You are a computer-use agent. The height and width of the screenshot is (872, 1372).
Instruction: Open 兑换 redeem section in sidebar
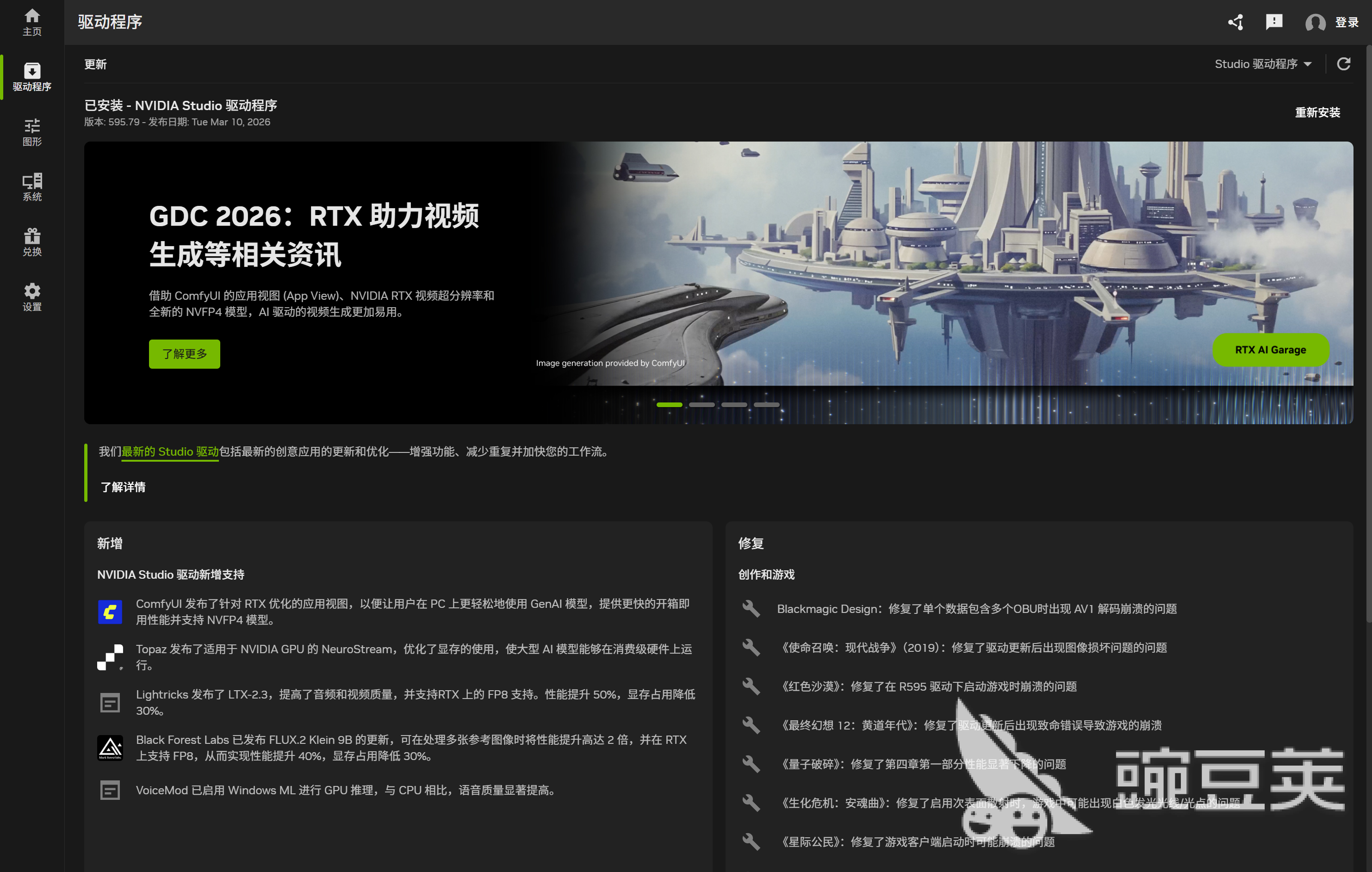(x=32, y=242)
